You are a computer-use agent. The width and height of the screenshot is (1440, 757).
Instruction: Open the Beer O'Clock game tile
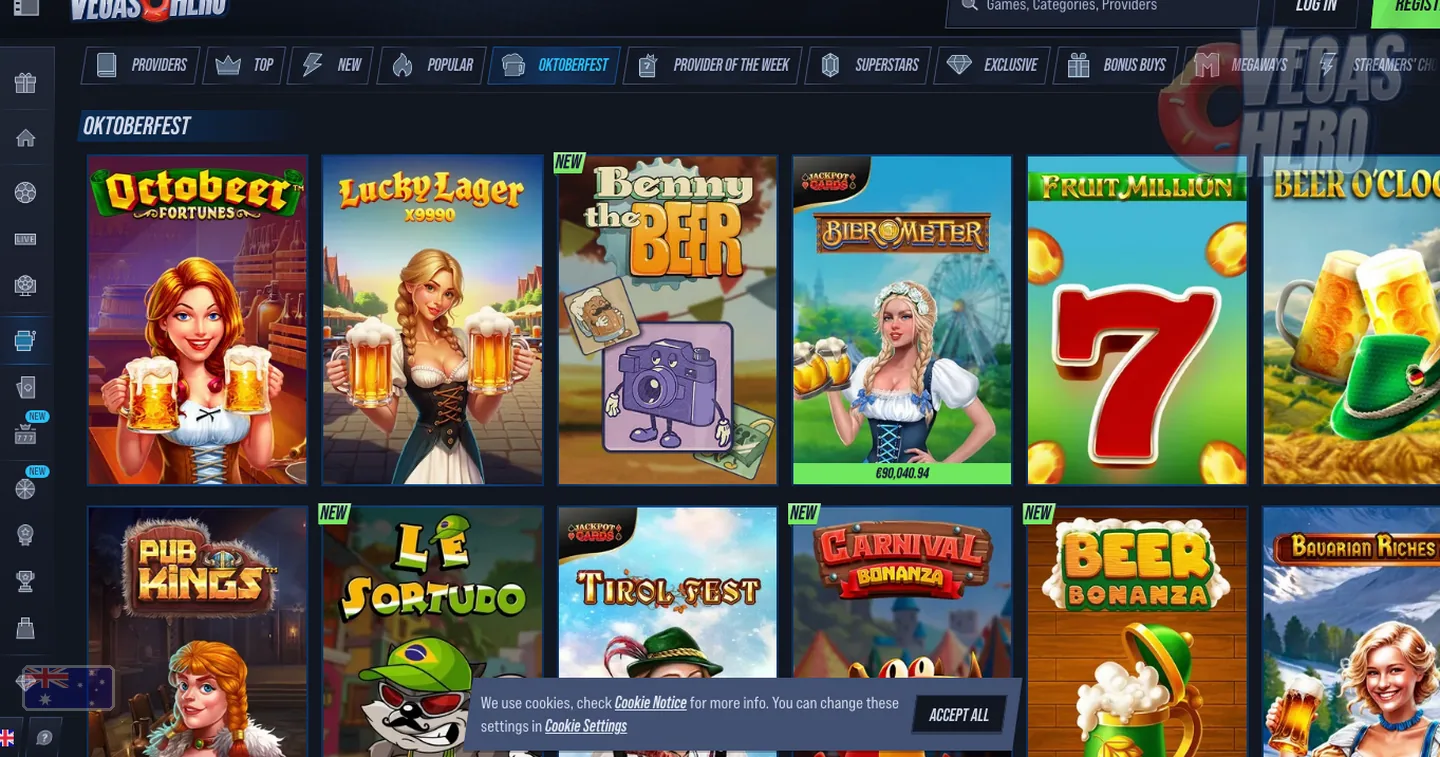click(x=1352, y=320)
